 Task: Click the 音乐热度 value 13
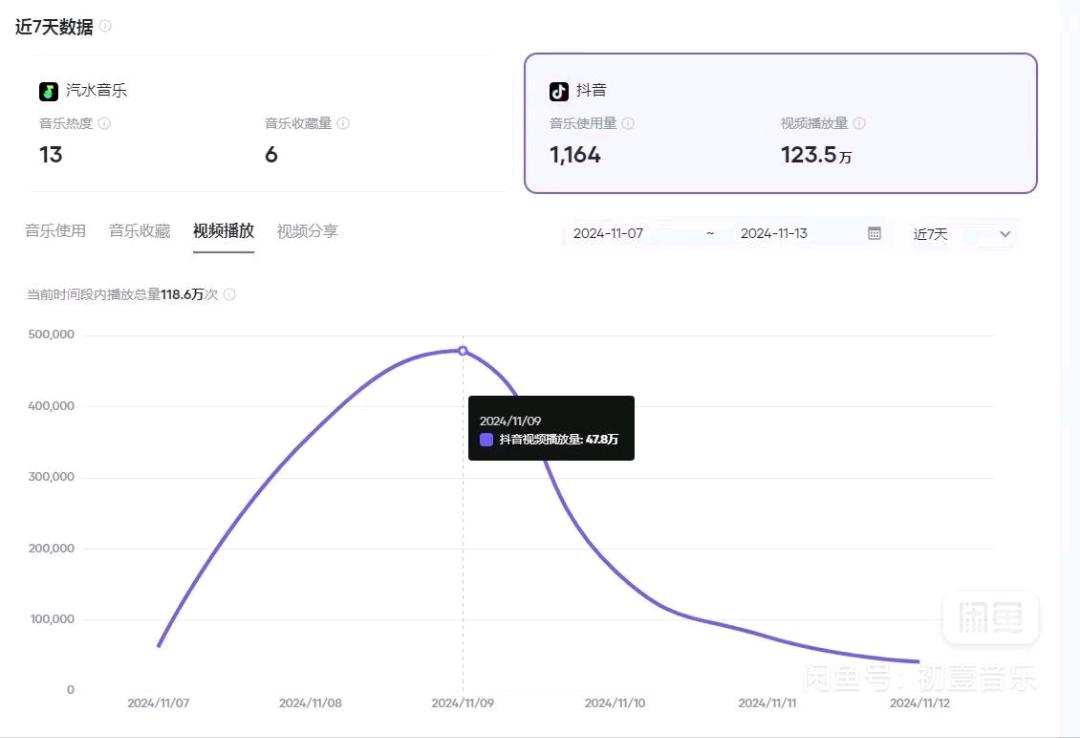[x=51, y=155]
